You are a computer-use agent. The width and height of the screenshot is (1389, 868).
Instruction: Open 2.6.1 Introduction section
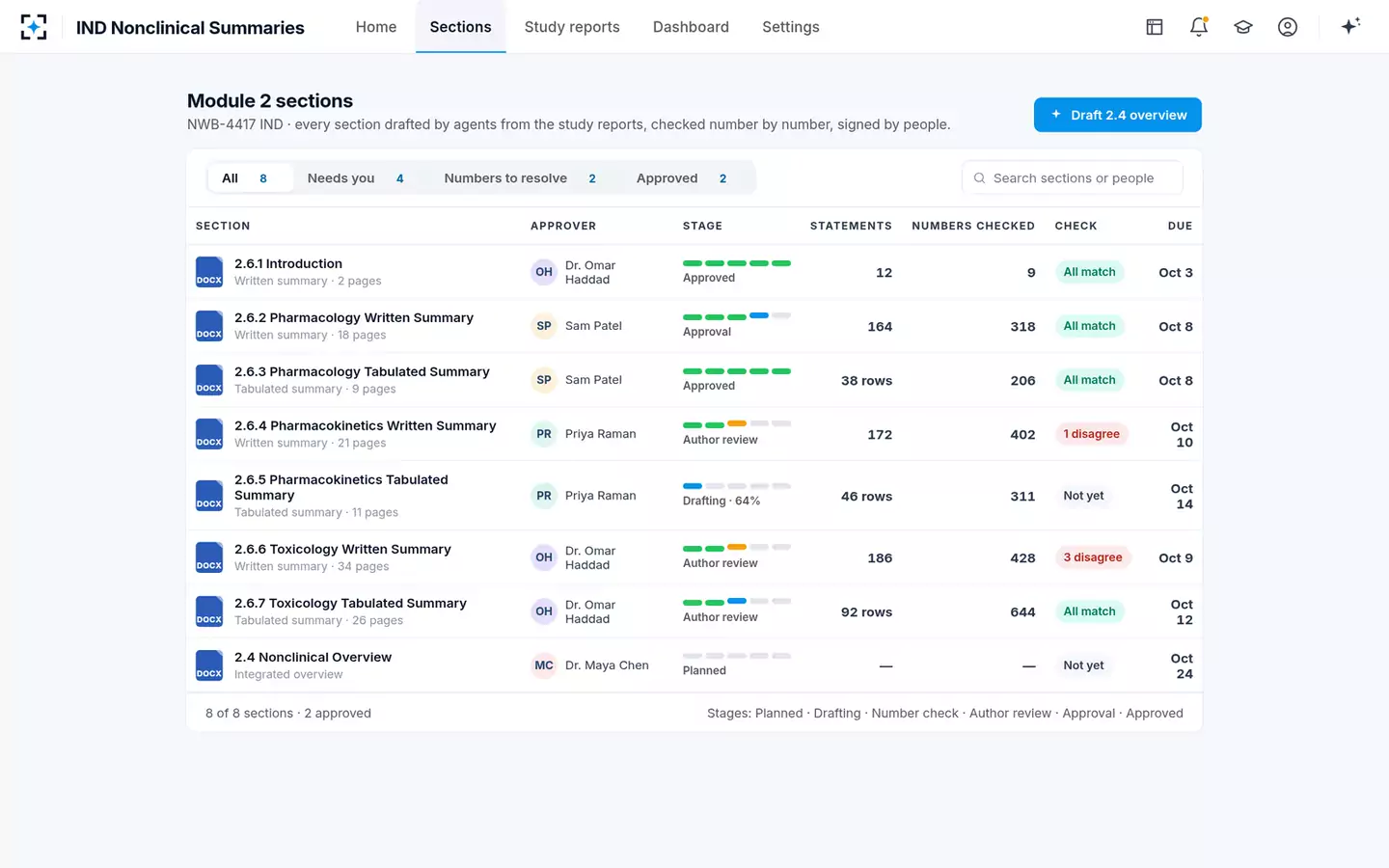point(288,263)
